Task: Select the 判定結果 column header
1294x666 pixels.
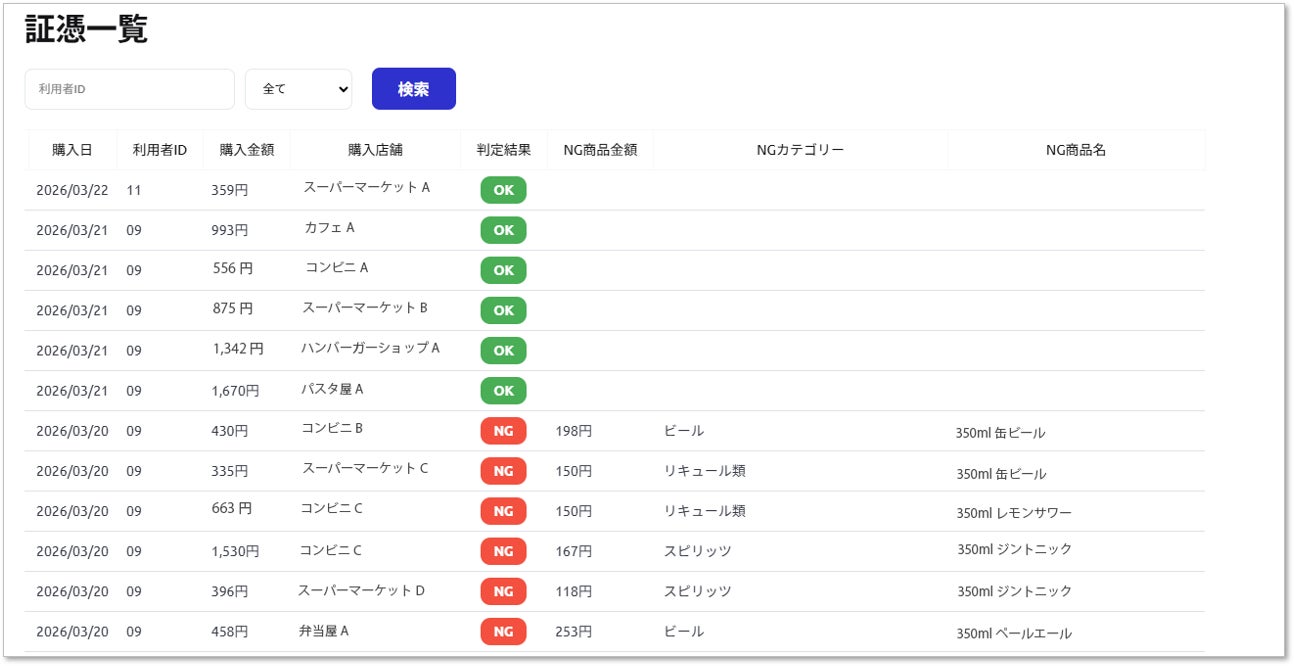Action: point(504,150)
